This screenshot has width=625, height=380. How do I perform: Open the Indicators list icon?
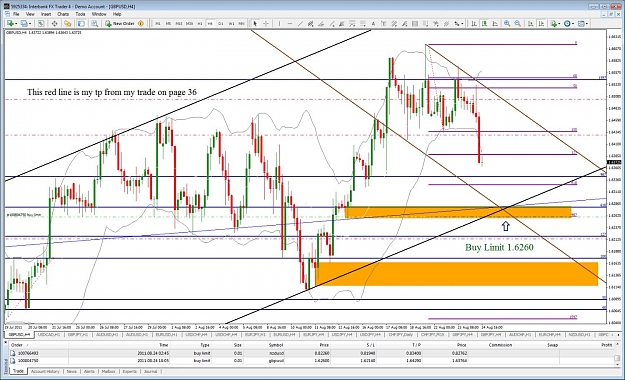(554, 24)
